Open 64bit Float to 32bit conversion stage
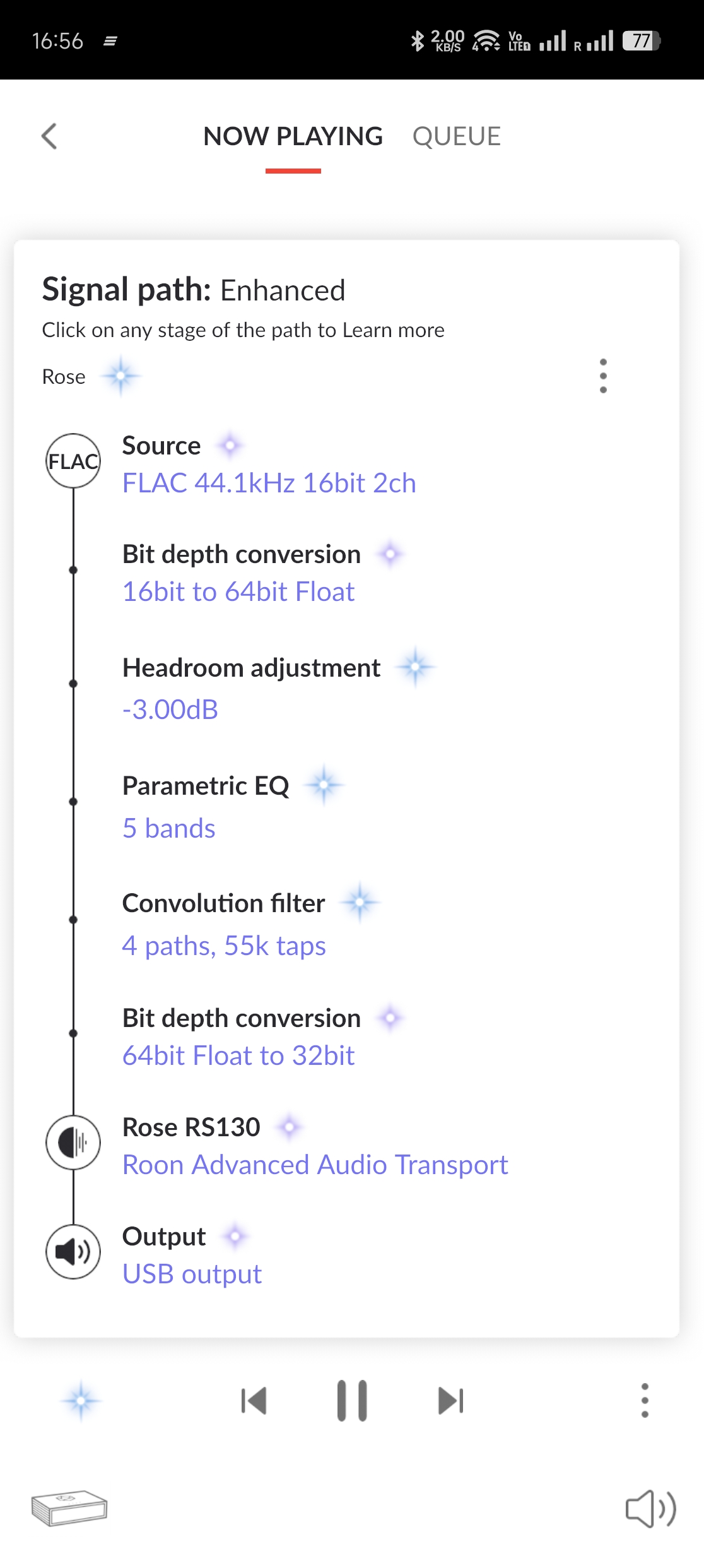 [238, 1055]
